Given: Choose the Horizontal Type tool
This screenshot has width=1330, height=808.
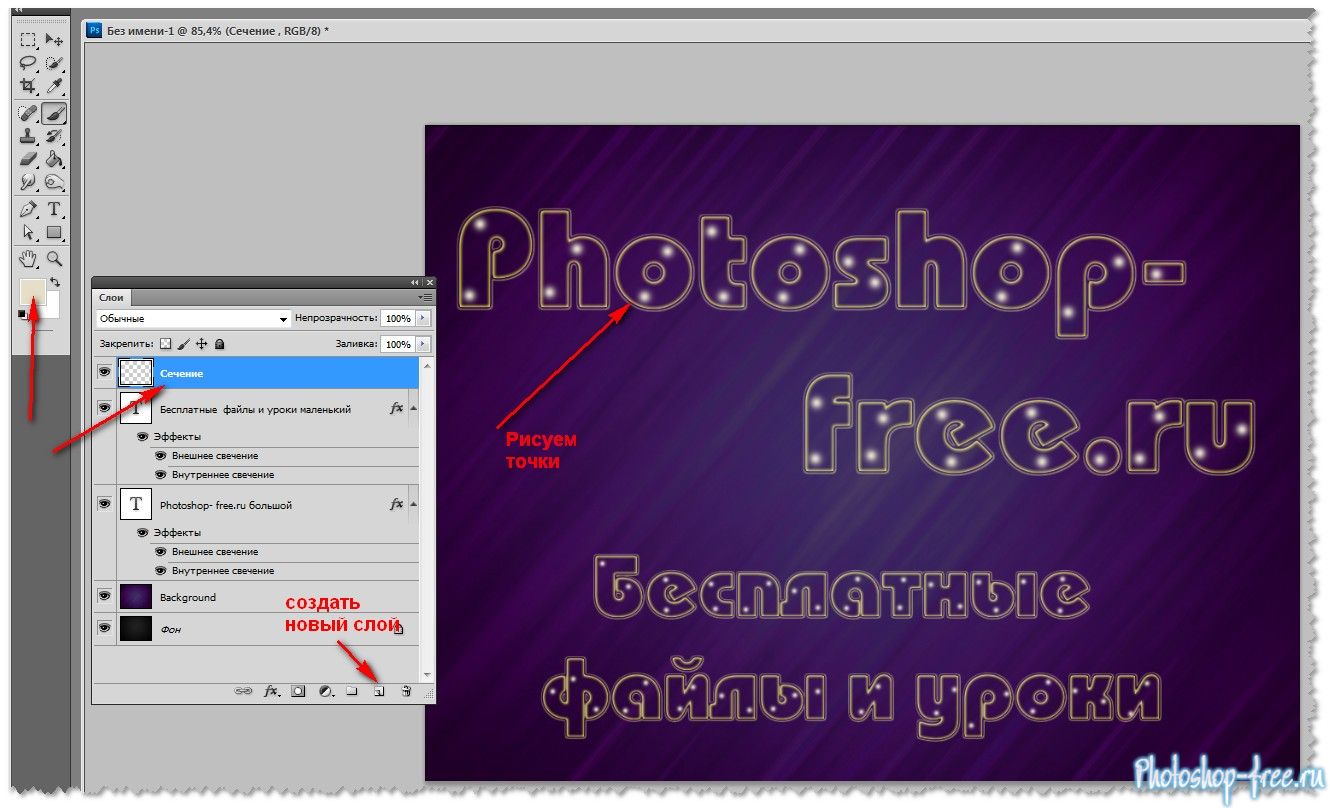Looking at the screenshot, I should (54, 208).
